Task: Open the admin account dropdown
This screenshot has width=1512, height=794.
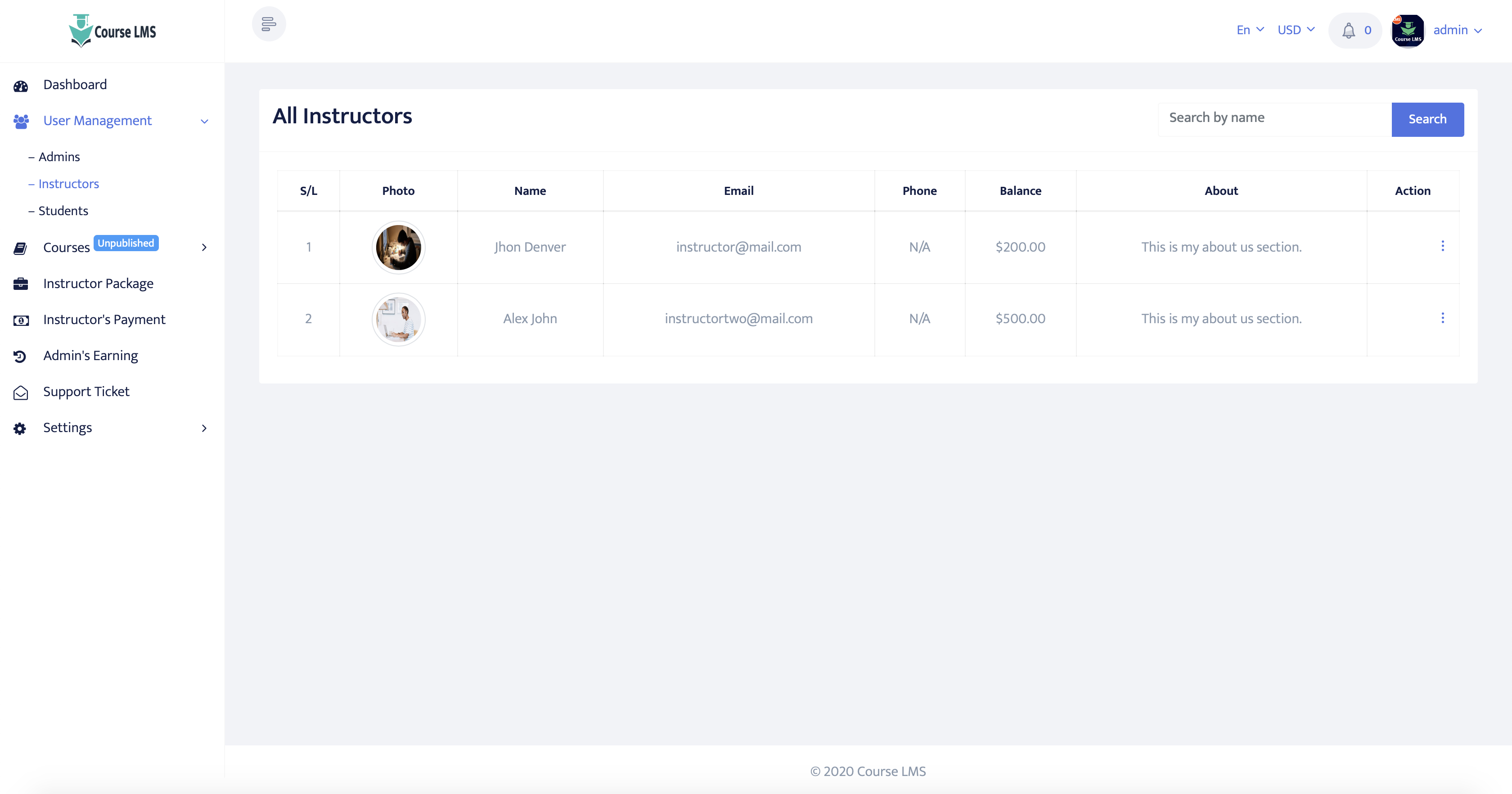Action: tap(1457, 30)
